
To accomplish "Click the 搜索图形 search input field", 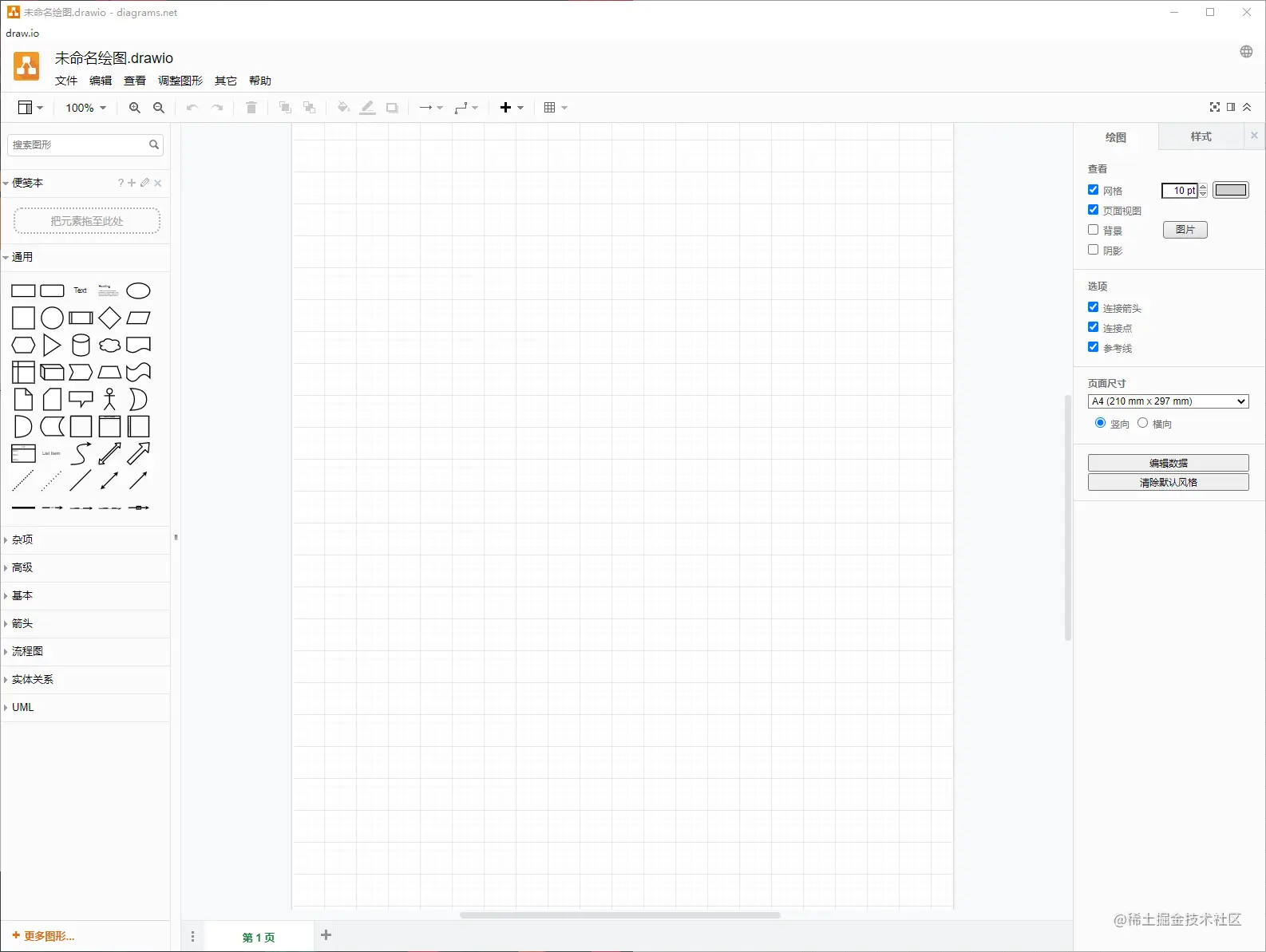I will pyautogui.click(x=78, y=144).
